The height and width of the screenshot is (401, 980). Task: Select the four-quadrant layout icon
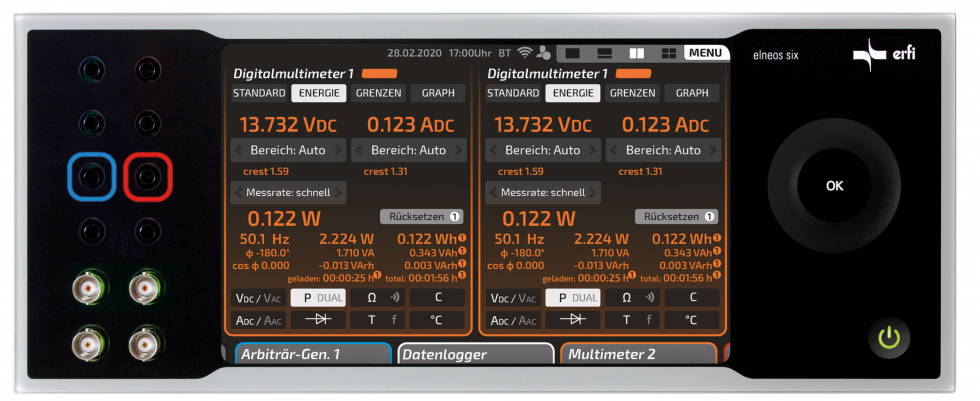[x=669, y=53]
